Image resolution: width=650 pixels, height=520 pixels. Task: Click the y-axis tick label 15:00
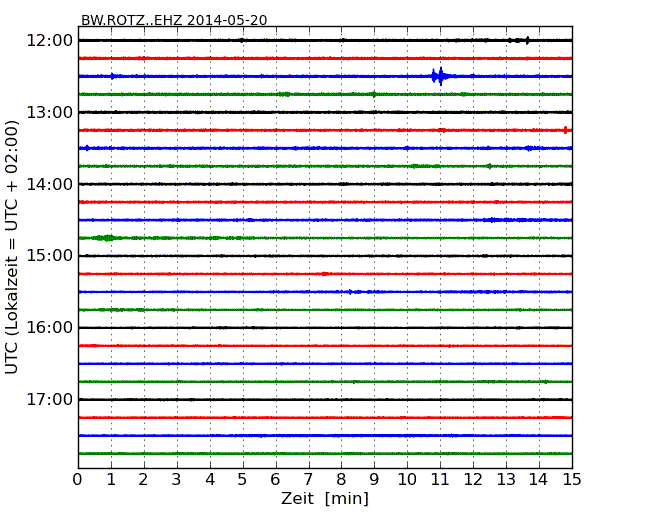coord(50,256)
